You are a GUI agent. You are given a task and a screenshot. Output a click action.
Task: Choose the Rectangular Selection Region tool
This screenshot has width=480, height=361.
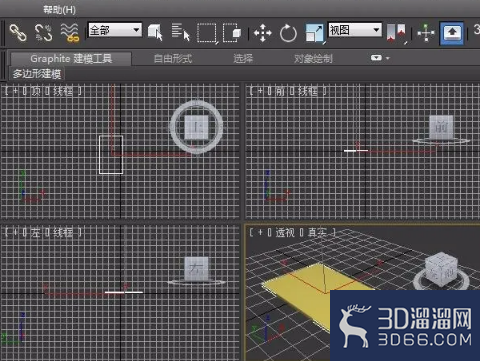point(207,33)
